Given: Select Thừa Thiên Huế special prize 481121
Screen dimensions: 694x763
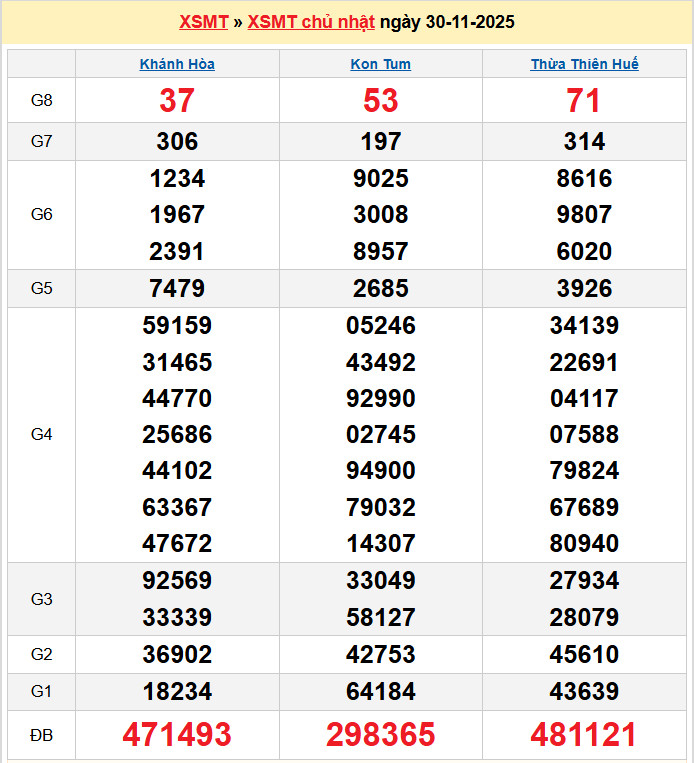Looking at the screenshot, I should coord(584,735).
